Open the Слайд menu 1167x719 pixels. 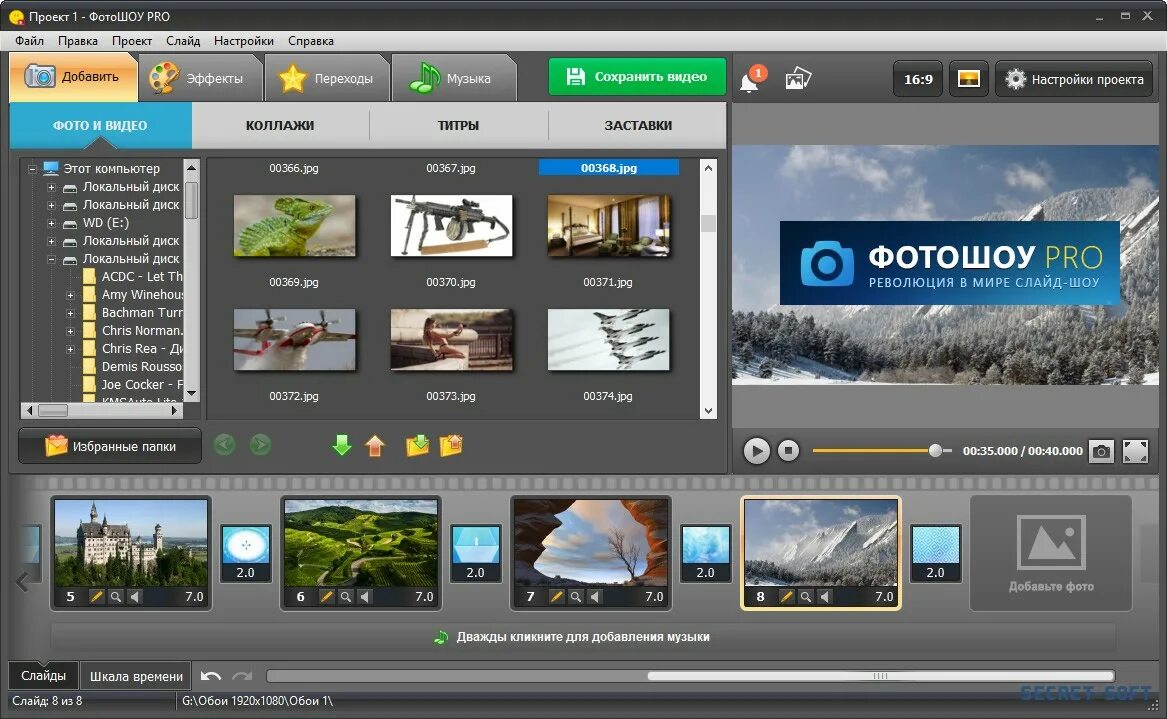(183, 41)
